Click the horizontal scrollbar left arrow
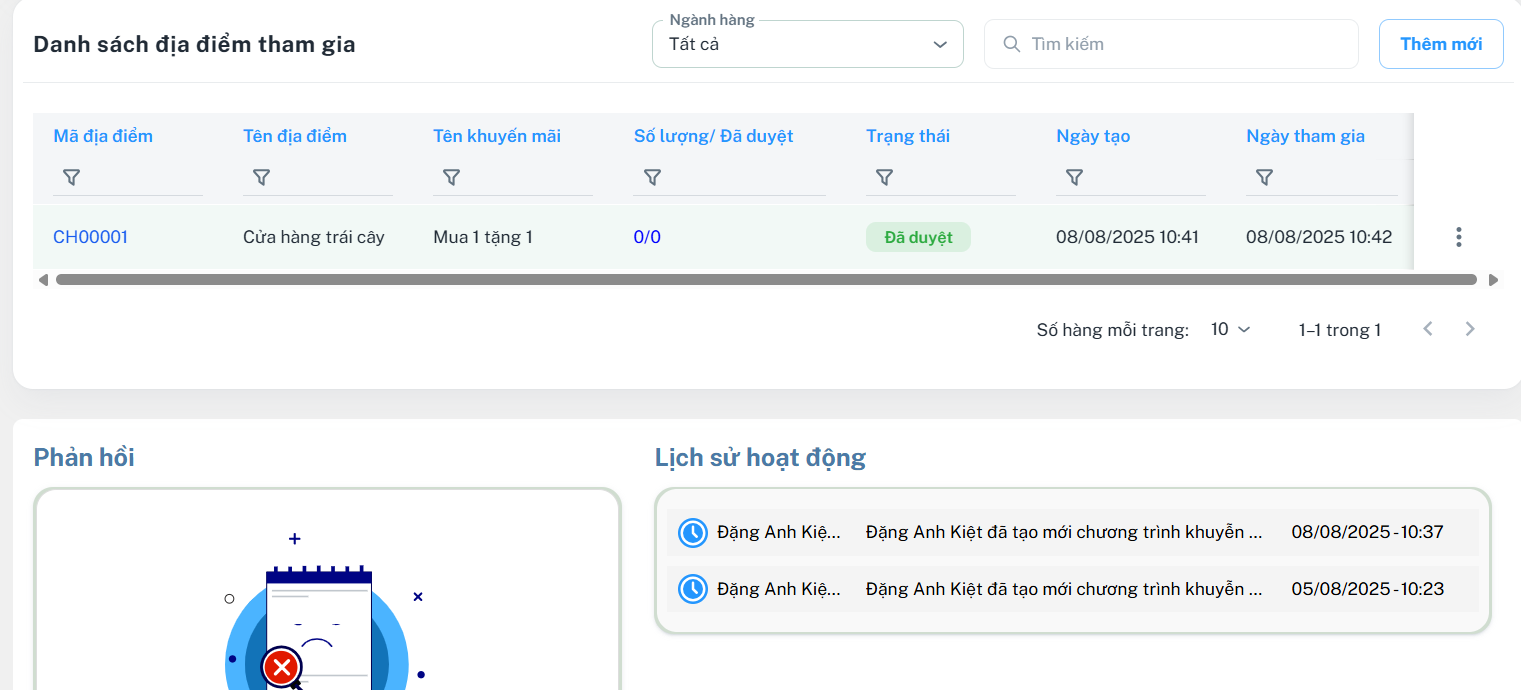 click(43, 280)
